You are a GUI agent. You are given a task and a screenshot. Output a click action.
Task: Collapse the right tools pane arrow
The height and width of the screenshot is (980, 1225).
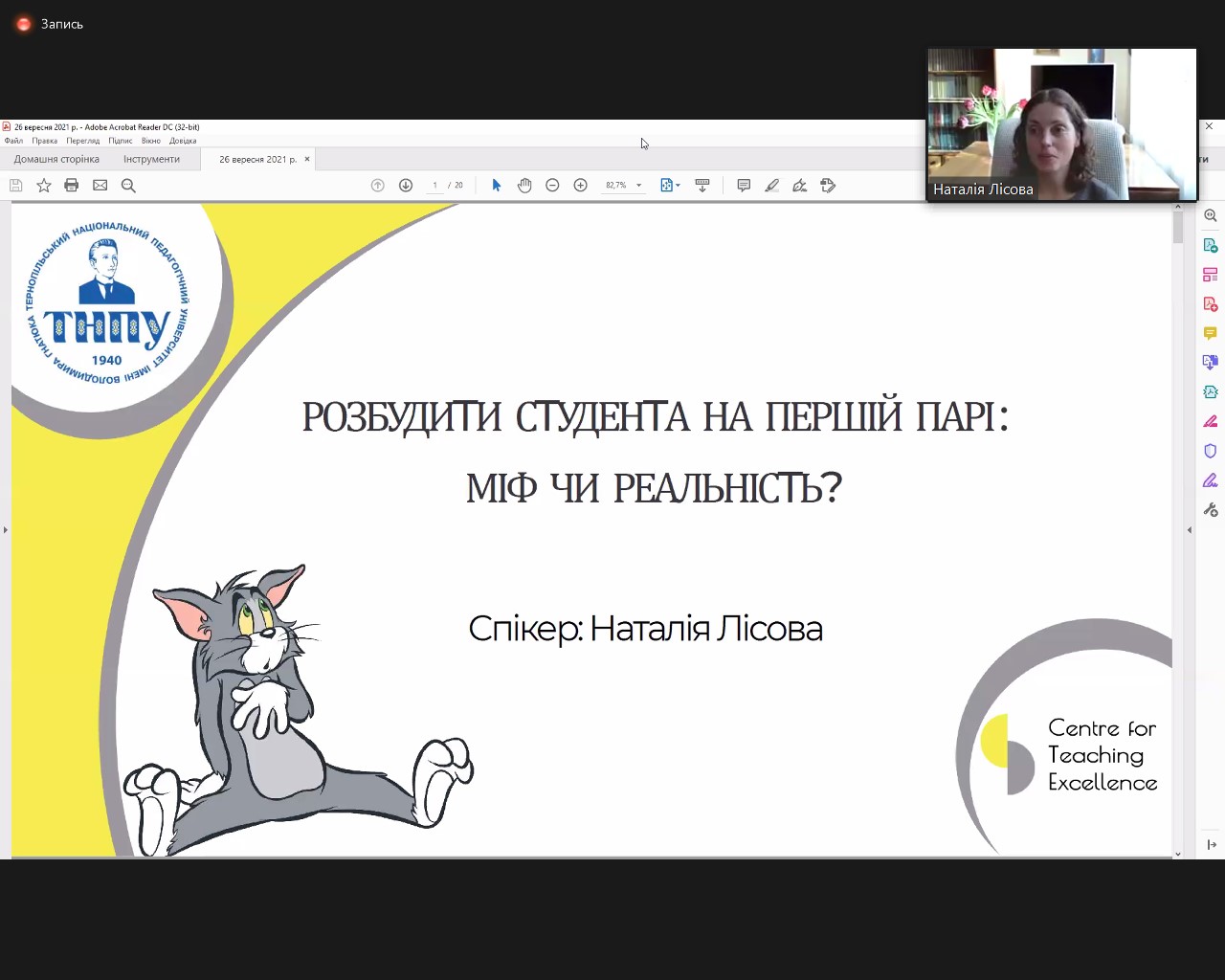1190,529
